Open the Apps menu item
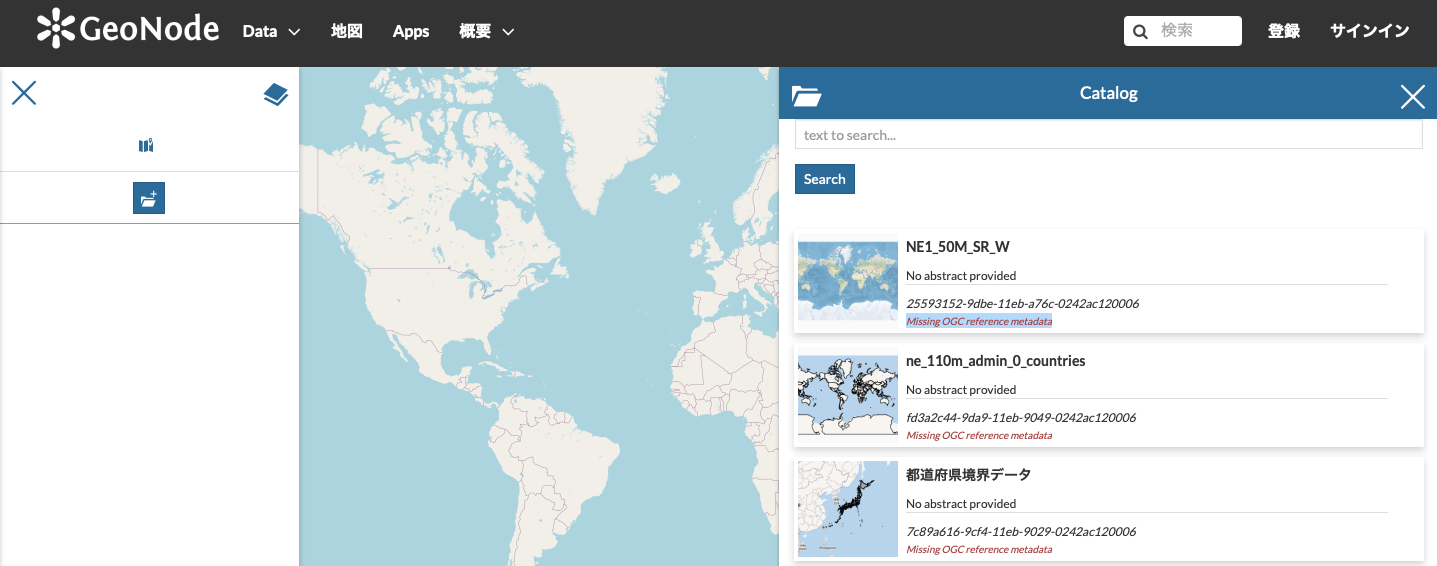The height and width of the screenshot is (566, 1437). (x=411, y=31)
